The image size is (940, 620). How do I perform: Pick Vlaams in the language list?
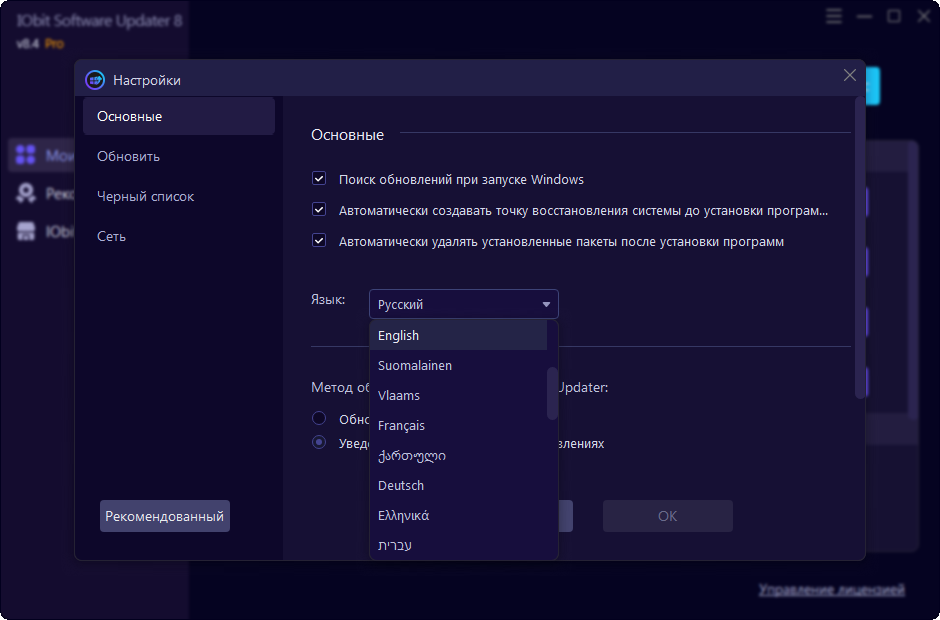459,395
